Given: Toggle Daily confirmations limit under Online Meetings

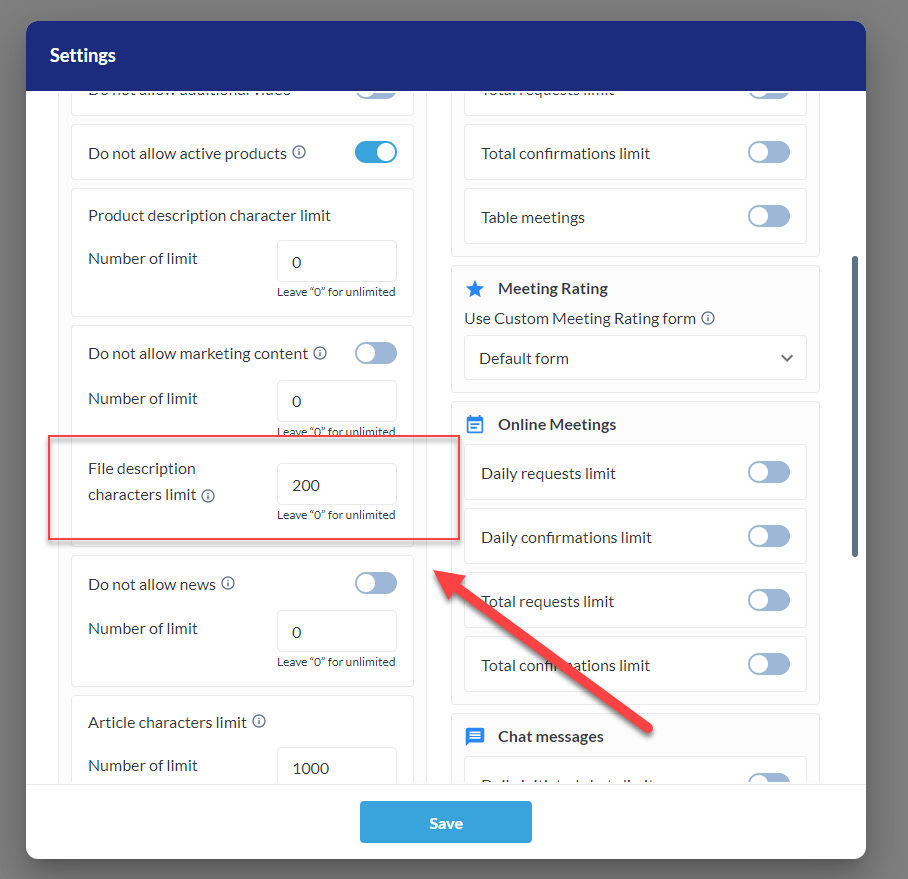Looking at the screenshot, I should pos(768,536).
